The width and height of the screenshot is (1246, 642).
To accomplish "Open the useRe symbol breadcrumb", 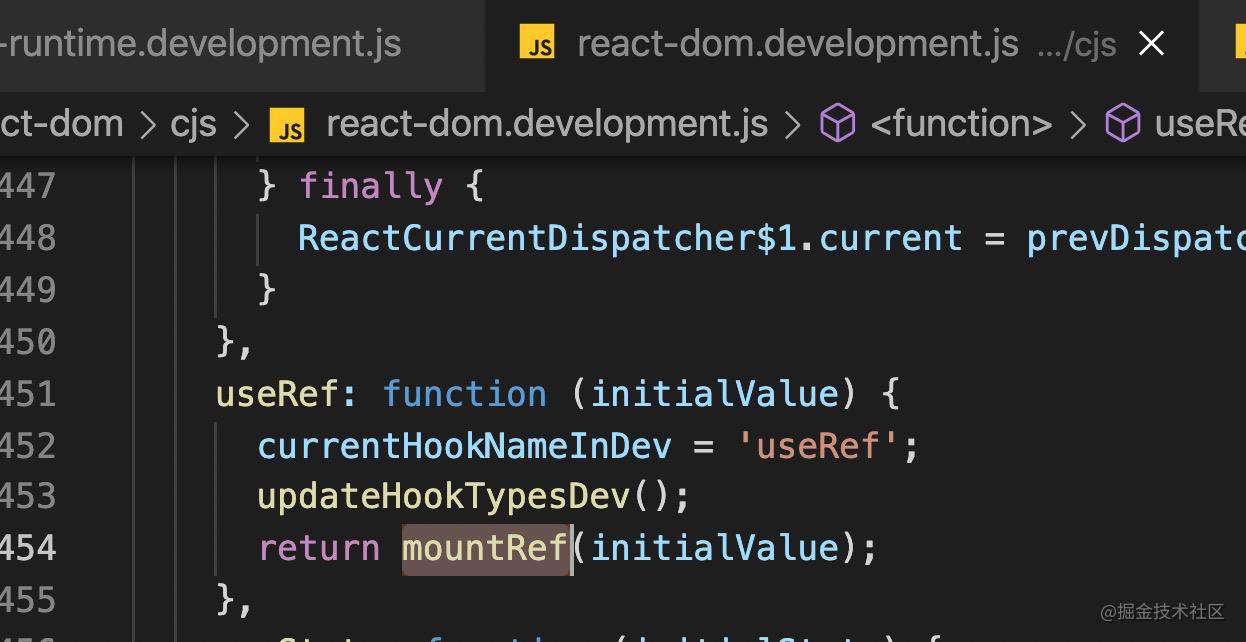I will [1200, 124].
